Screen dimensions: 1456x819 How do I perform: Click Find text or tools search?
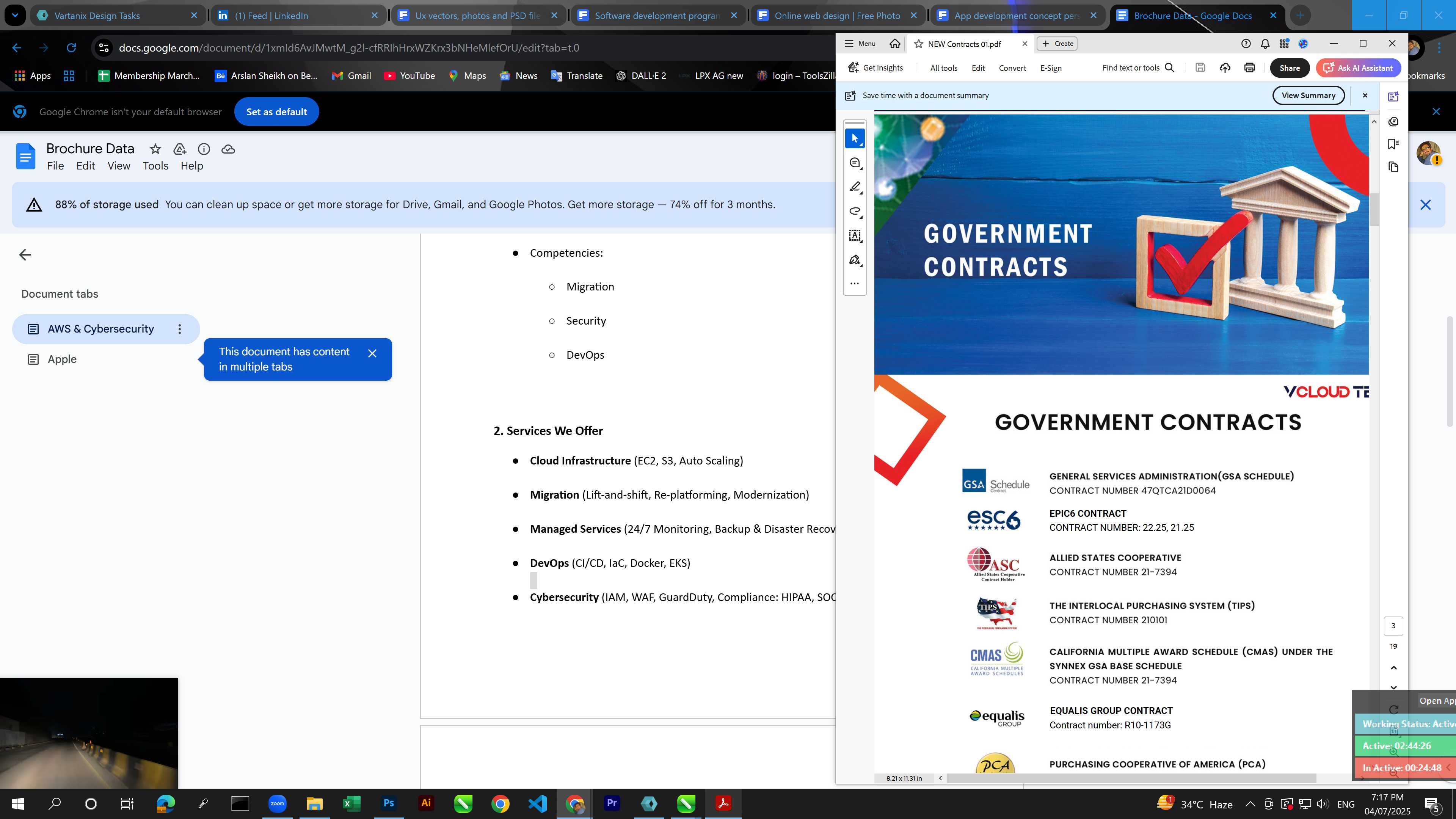(1138, 68)
